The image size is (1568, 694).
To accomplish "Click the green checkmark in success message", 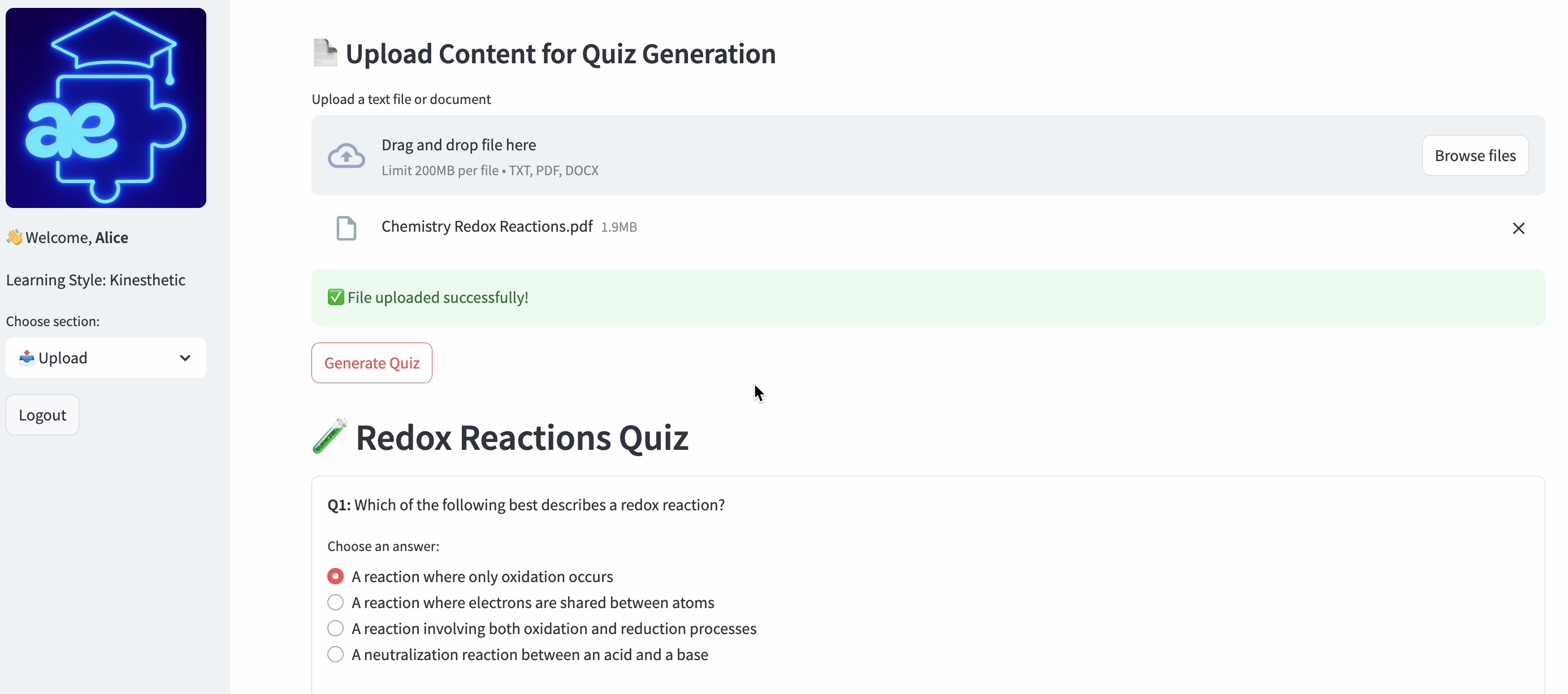I will (335, 297).
